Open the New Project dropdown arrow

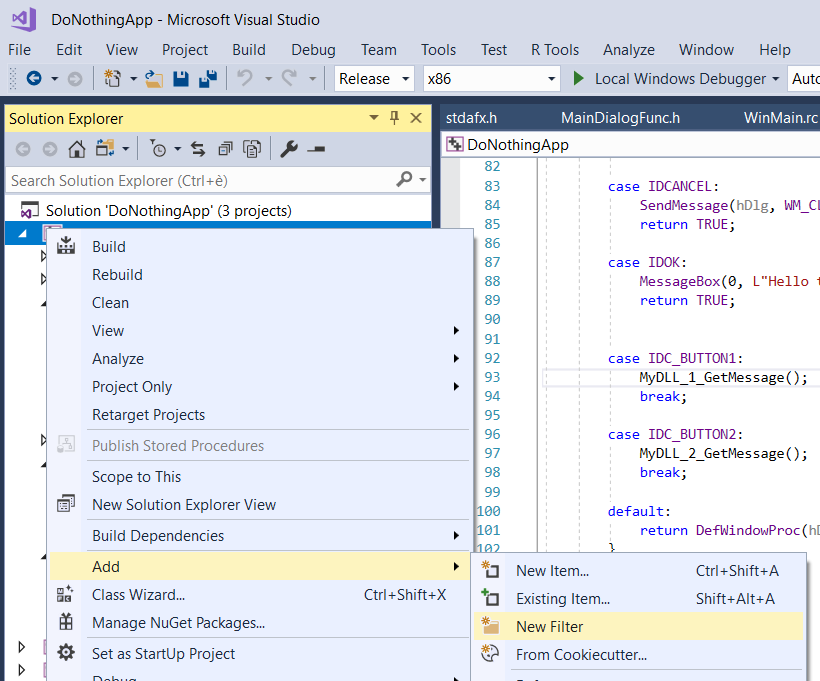click(133, 79)
